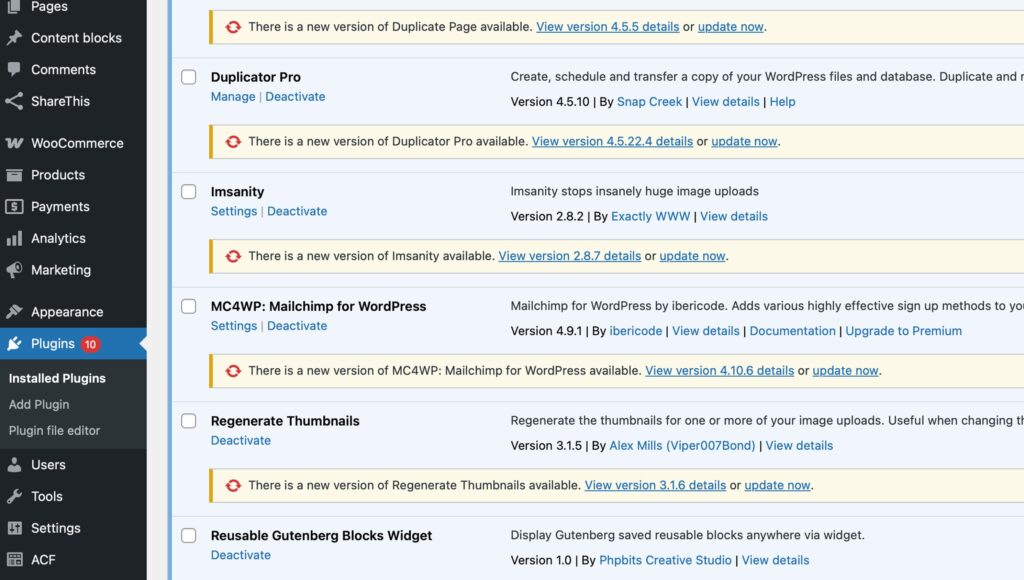Screen dimensions: 1024x580
Task: Open Plugin file editor submenu item
Action: tap(54, 430)
